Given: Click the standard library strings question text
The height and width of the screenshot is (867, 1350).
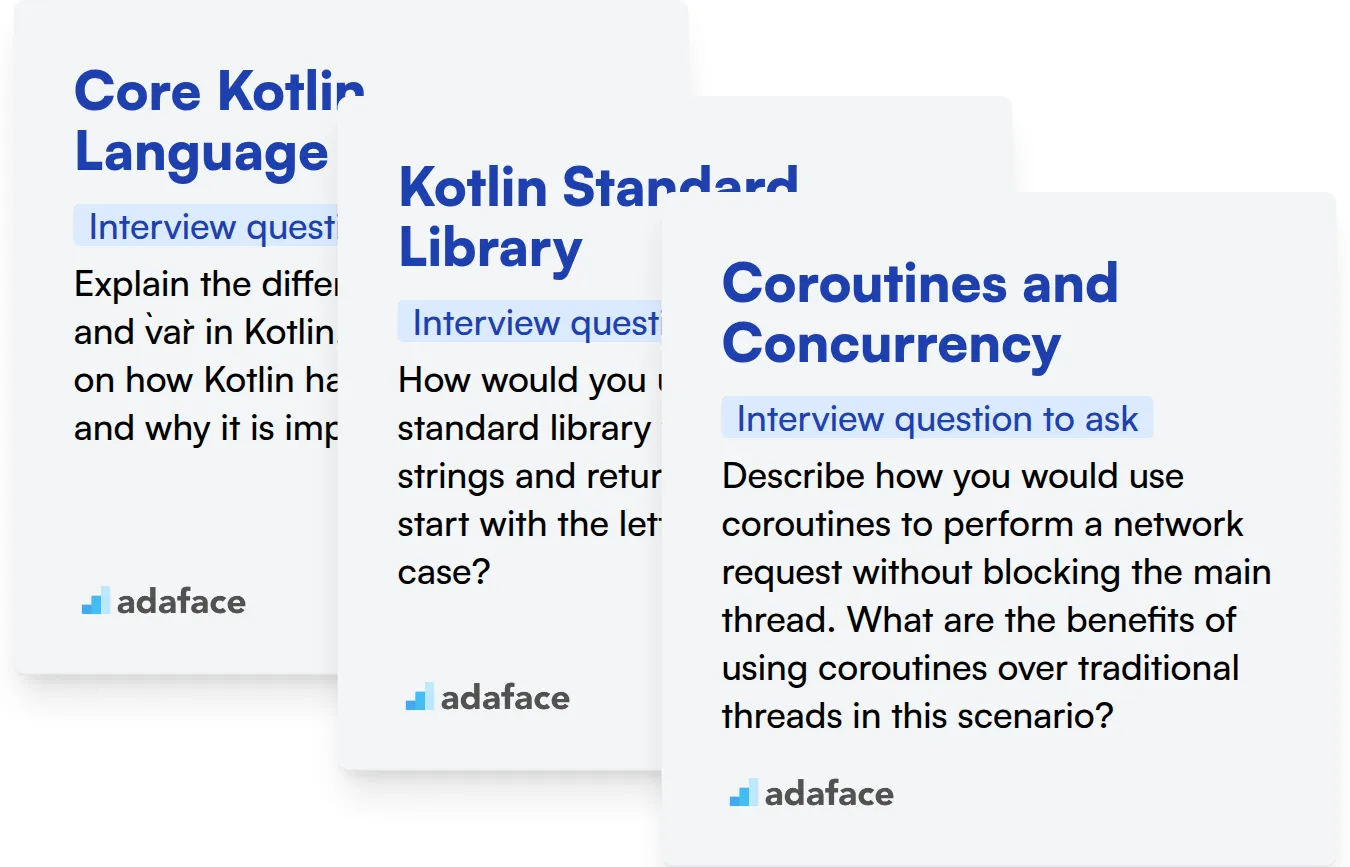Looking at the screenshot, I should tap(528, 475).
